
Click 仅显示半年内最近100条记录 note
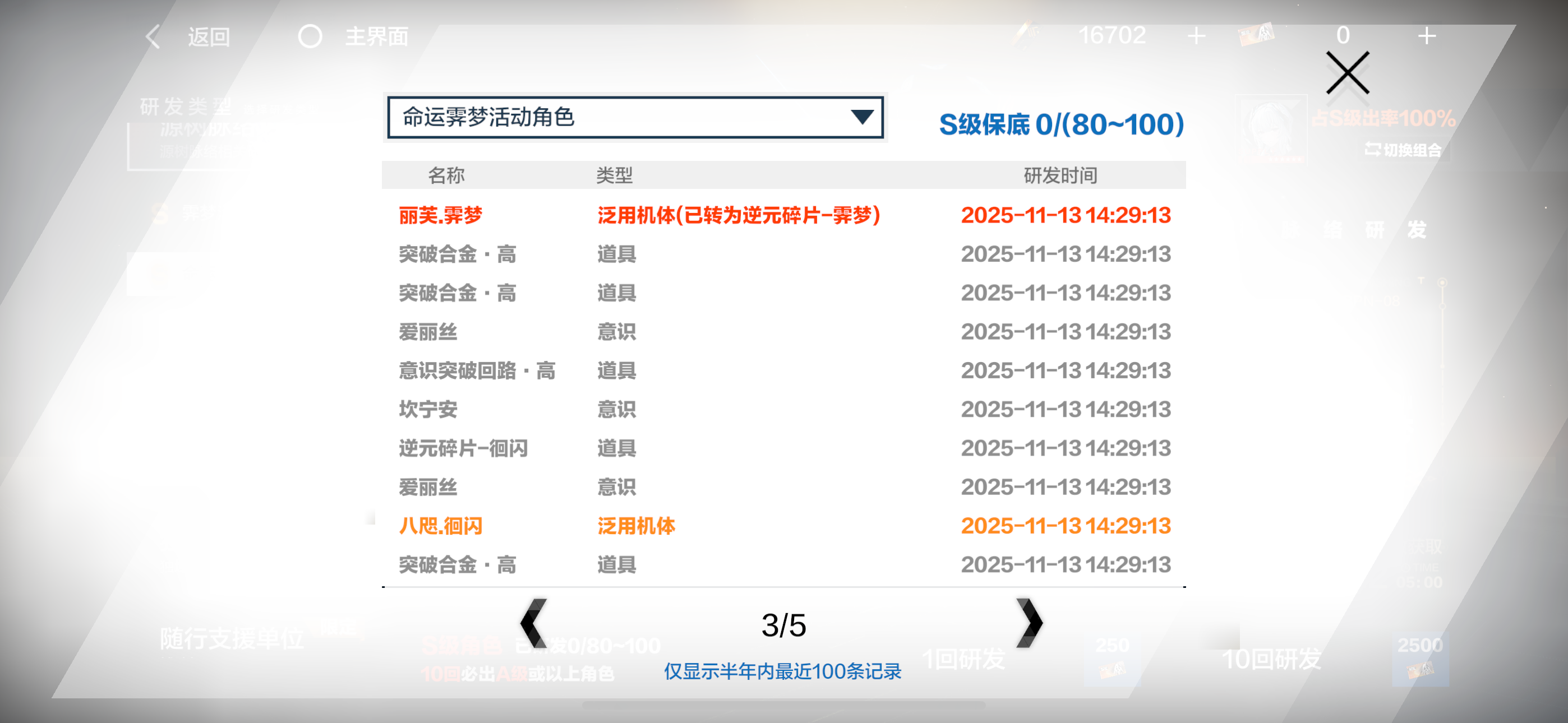[x=782, y=671]
